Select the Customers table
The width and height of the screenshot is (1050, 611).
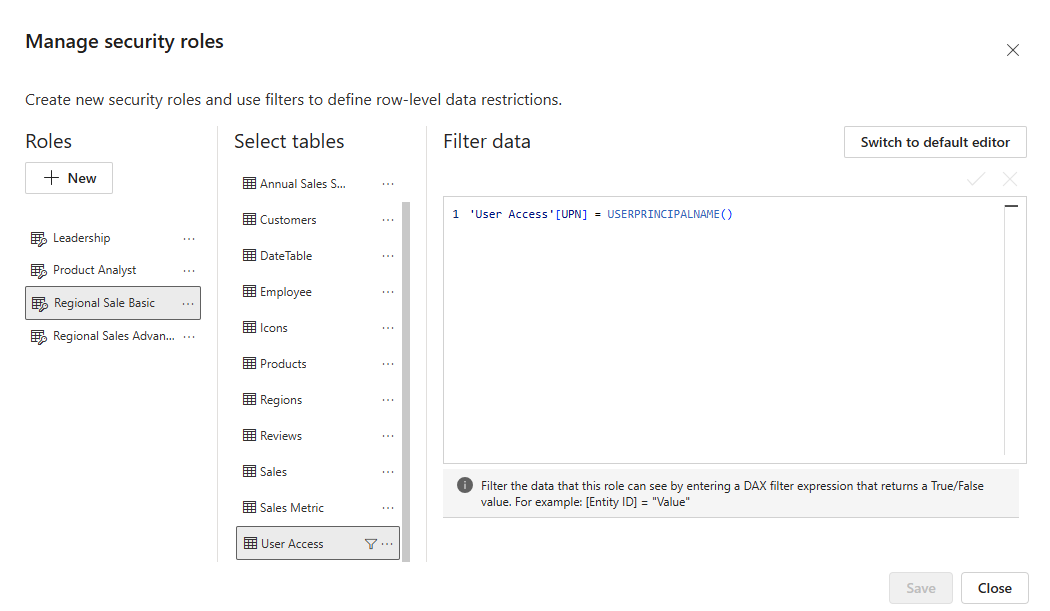pyautogui.click(x=318, y=220)
